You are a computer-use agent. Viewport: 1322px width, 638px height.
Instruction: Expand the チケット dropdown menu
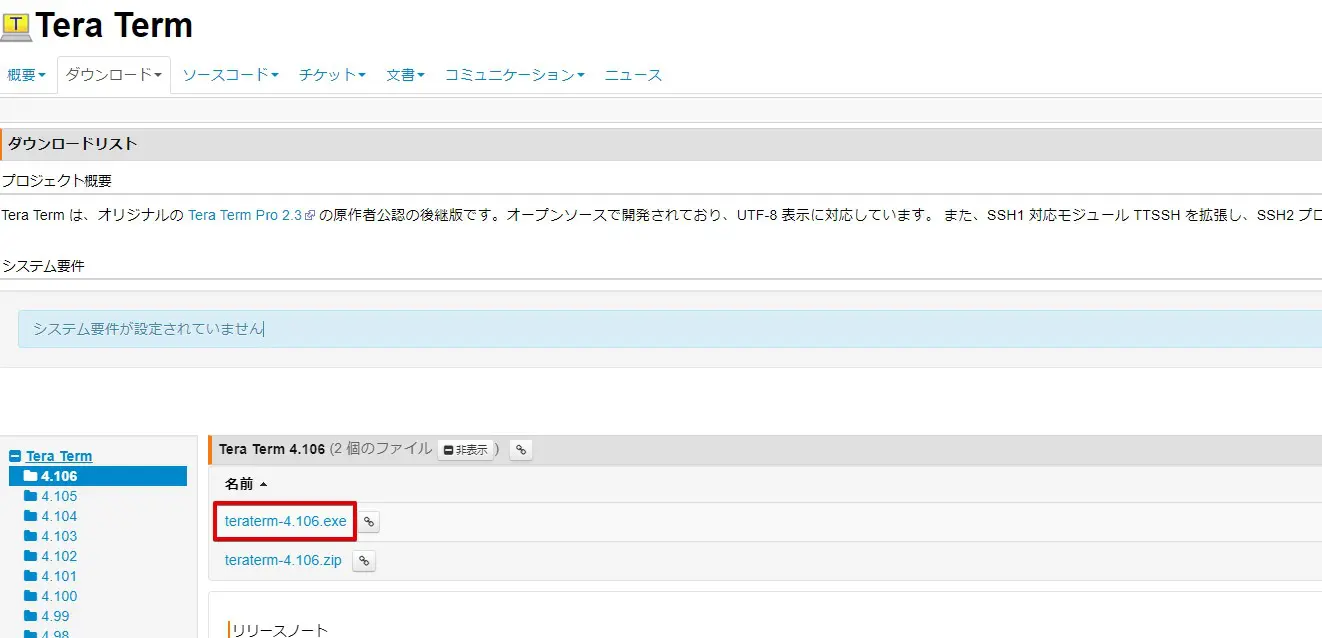tap(332, 75)
